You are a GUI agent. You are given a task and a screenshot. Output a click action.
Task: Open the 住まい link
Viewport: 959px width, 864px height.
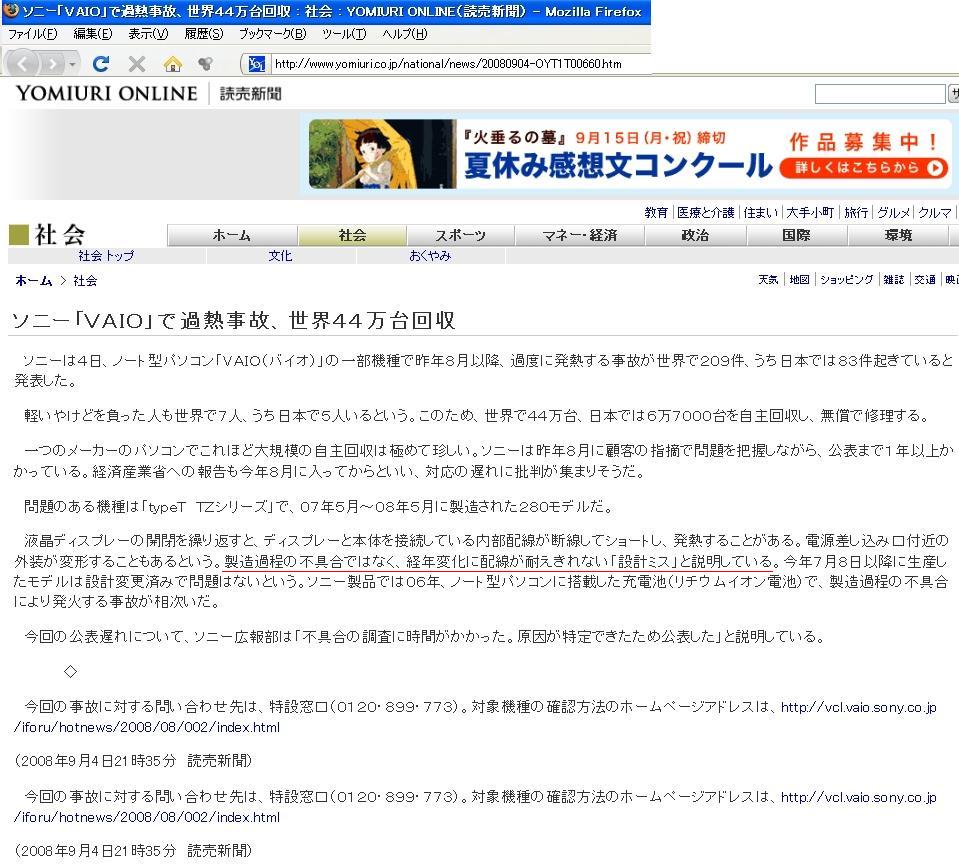pos(760,212)
